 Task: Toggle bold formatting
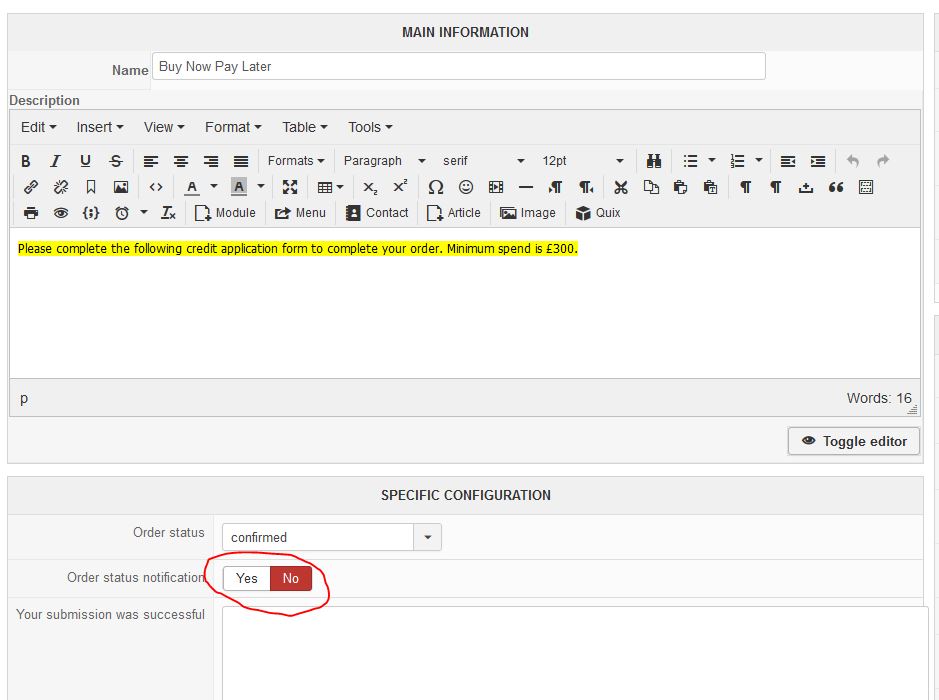pyautogui.click(x=26, y=161)
